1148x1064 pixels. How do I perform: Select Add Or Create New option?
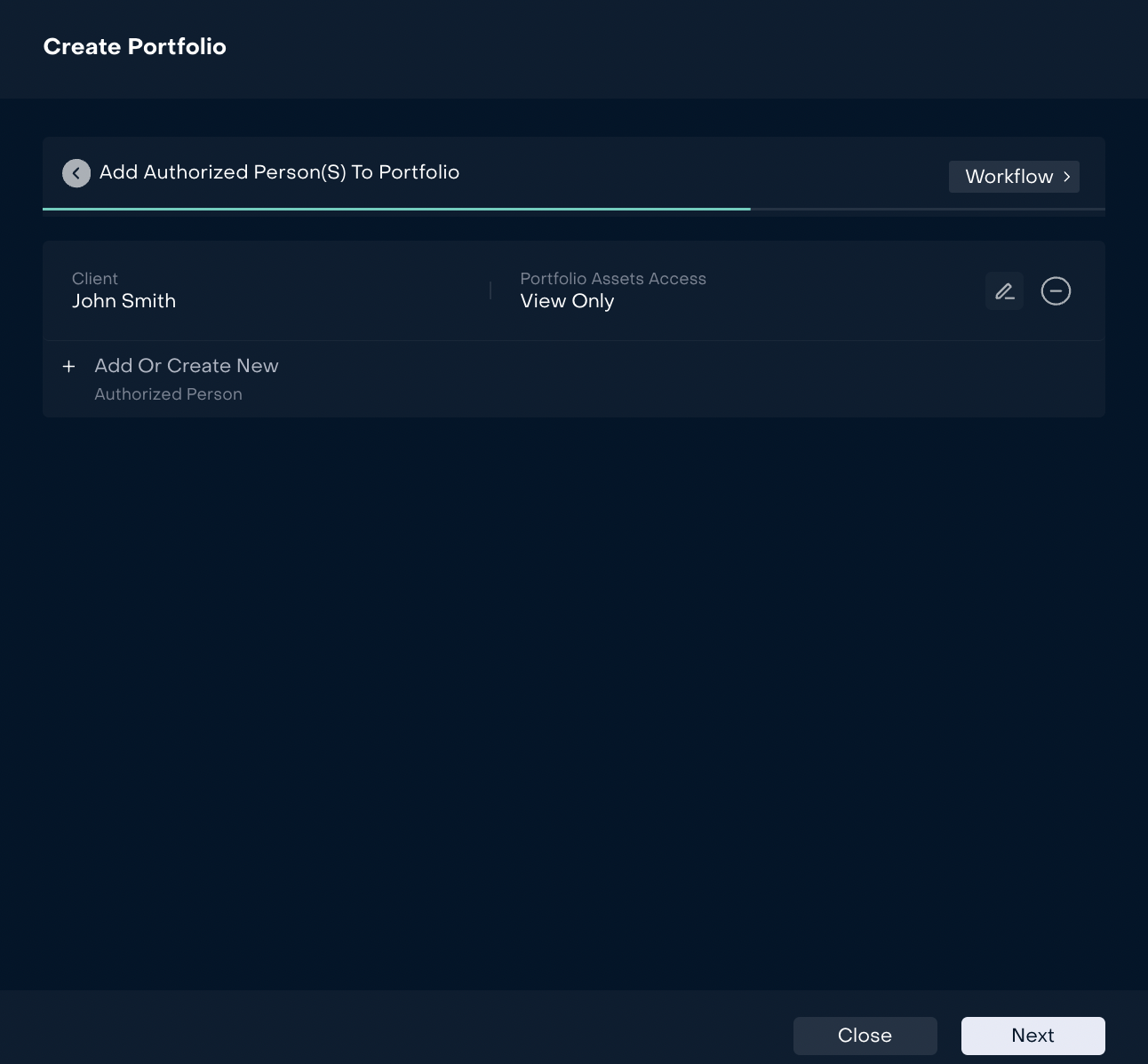[187, 366]
